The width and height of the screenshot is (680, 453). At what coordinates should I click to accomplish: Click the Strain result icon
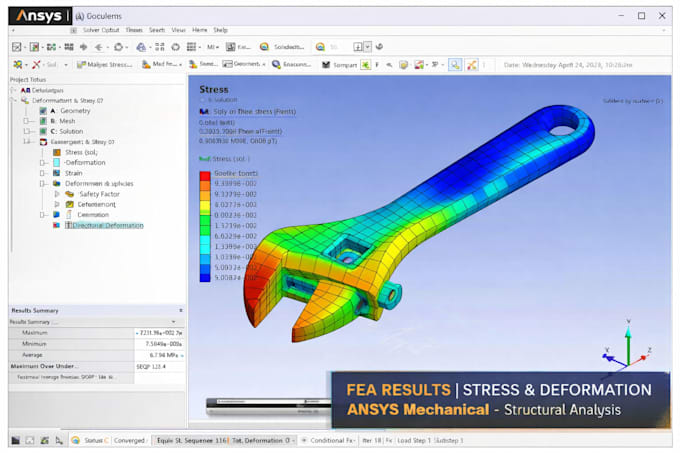pos(57,173)
